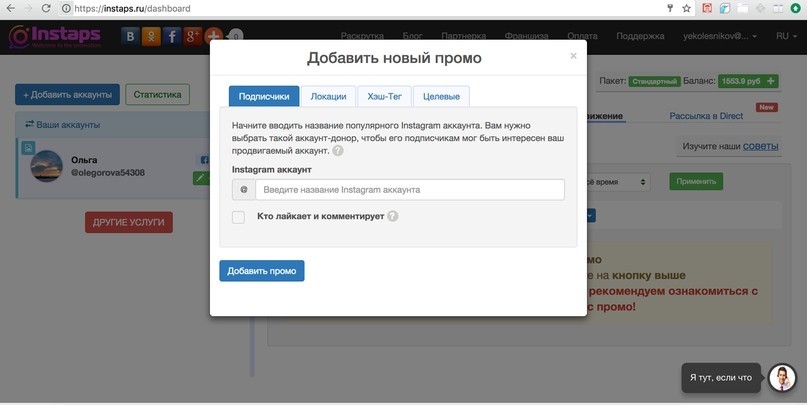The width and height of the screenshot is (807, 405).
Task: Show help for Кто лайкает и комментирует
Action: tap(393, 216)
